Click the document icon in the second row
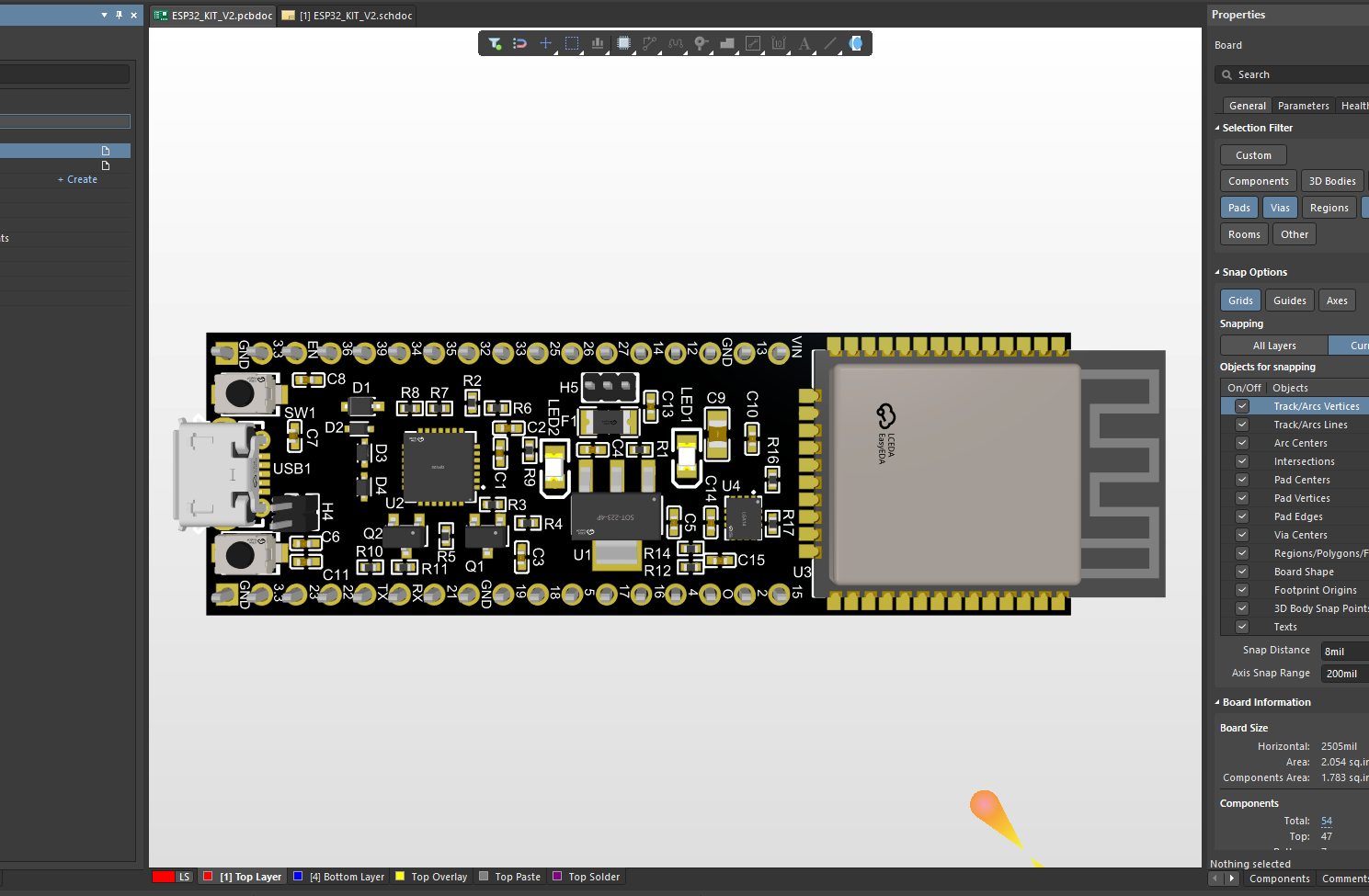 click(106, 165)
